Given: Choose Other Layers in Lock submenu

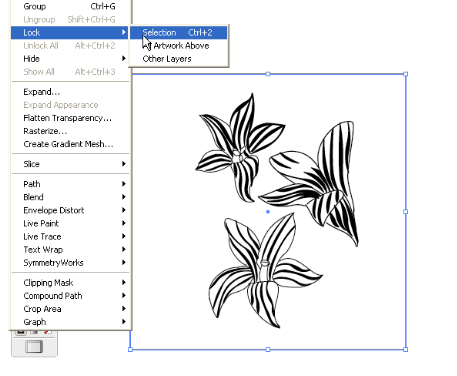Looking at the screenshot, I should click(178, 59).
